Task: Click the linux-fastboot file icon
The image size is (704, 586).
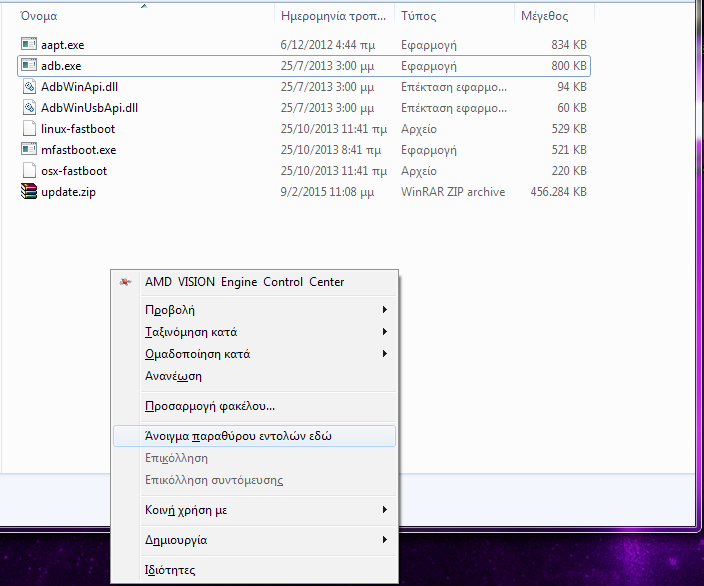Action: pos(29,129)
